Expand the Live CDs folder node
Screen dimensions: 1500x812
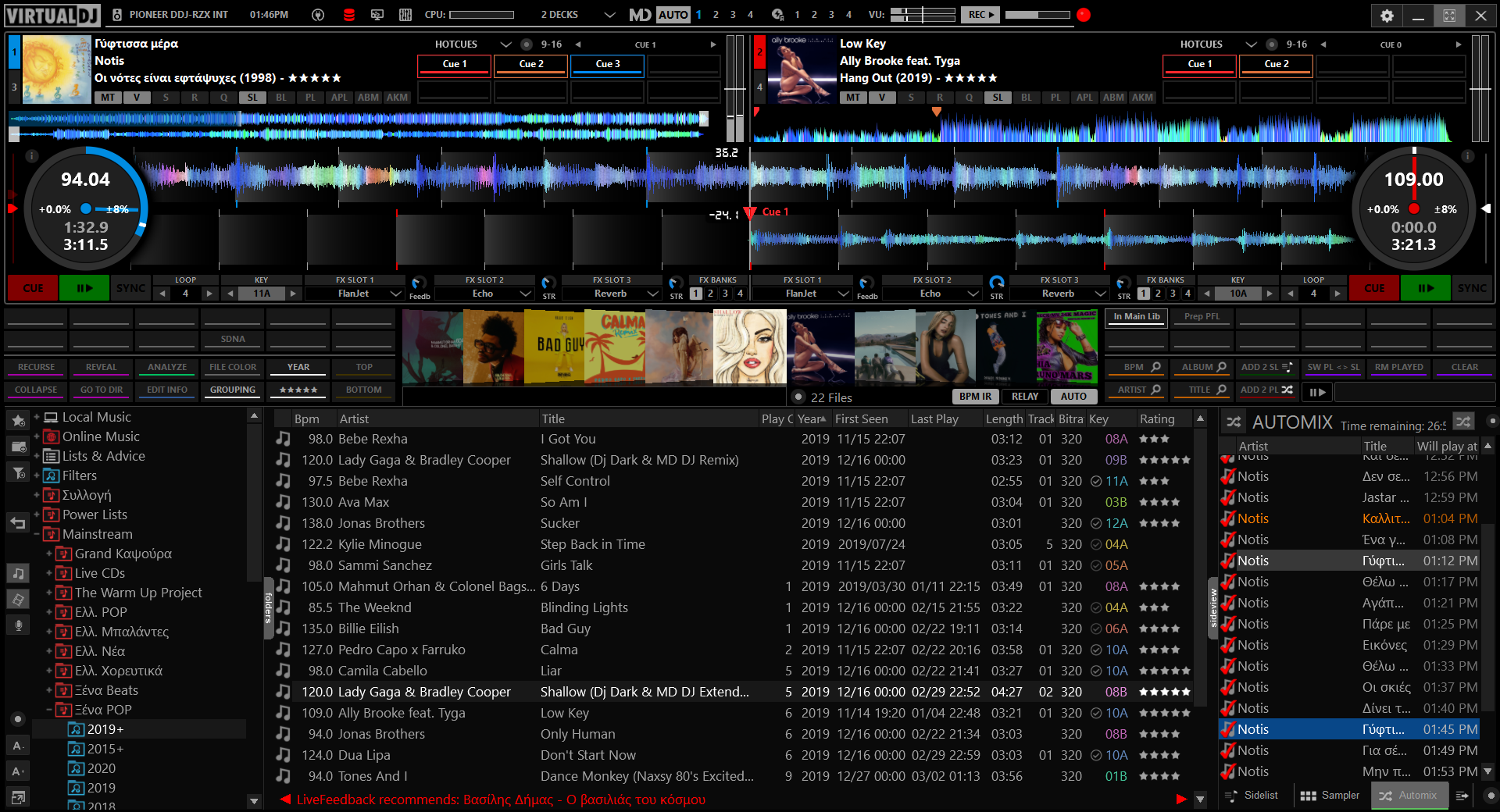coord(49,573)
